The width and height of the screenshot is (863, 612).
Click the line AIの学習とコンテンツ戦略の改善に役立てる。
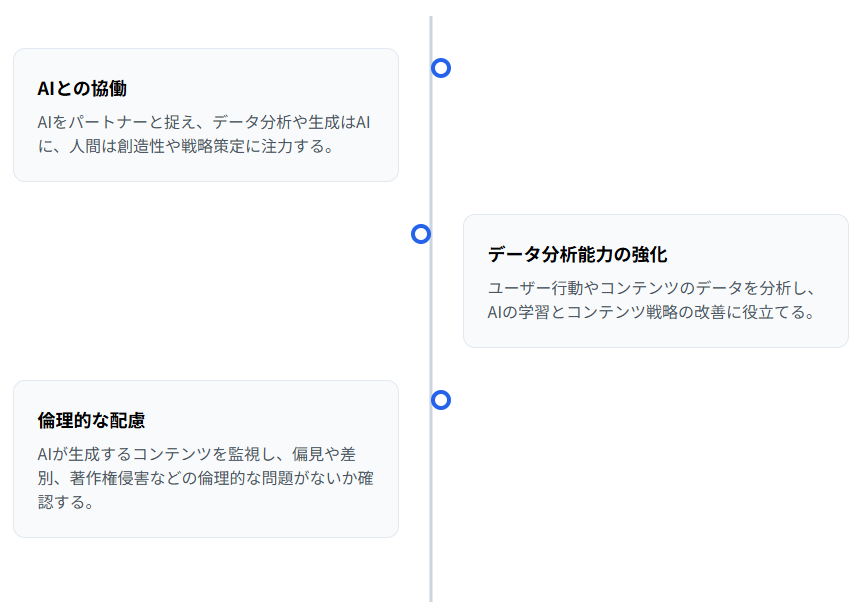[x=651, y=312]
